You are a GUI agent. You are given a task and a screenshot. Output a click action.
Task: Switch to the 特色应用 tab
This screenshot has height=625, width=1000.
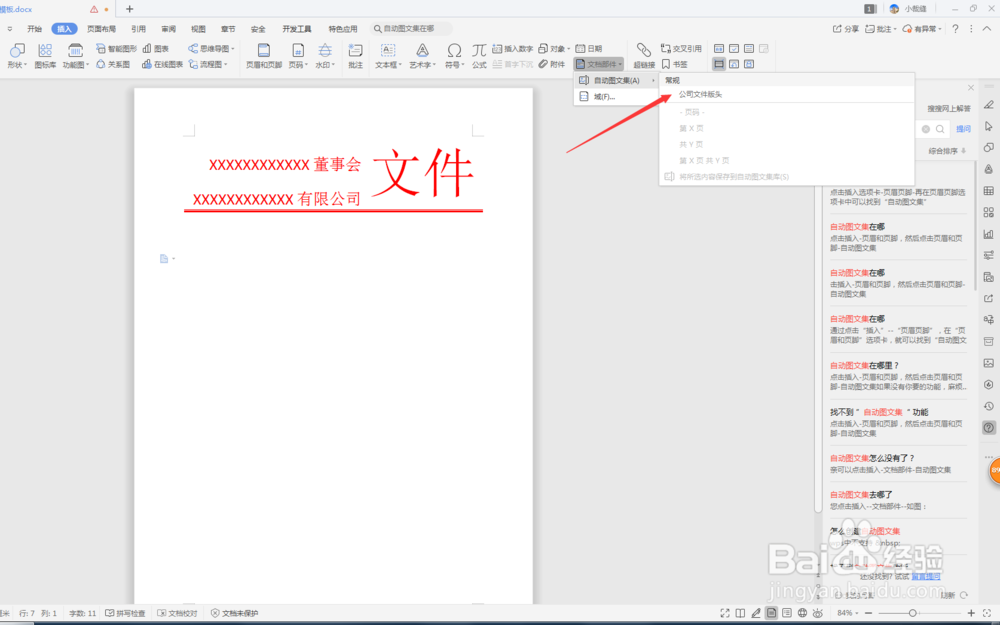pos(342,29)
